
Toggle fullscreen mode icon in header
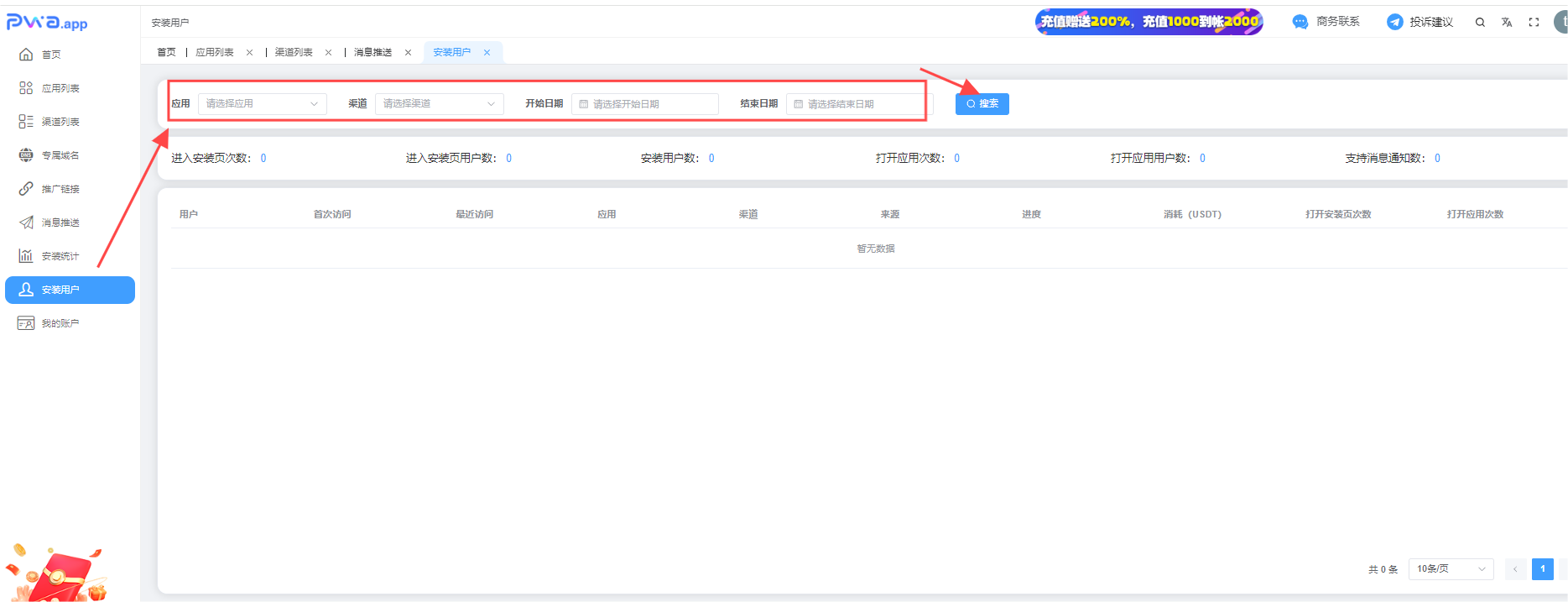point(1534,23)
